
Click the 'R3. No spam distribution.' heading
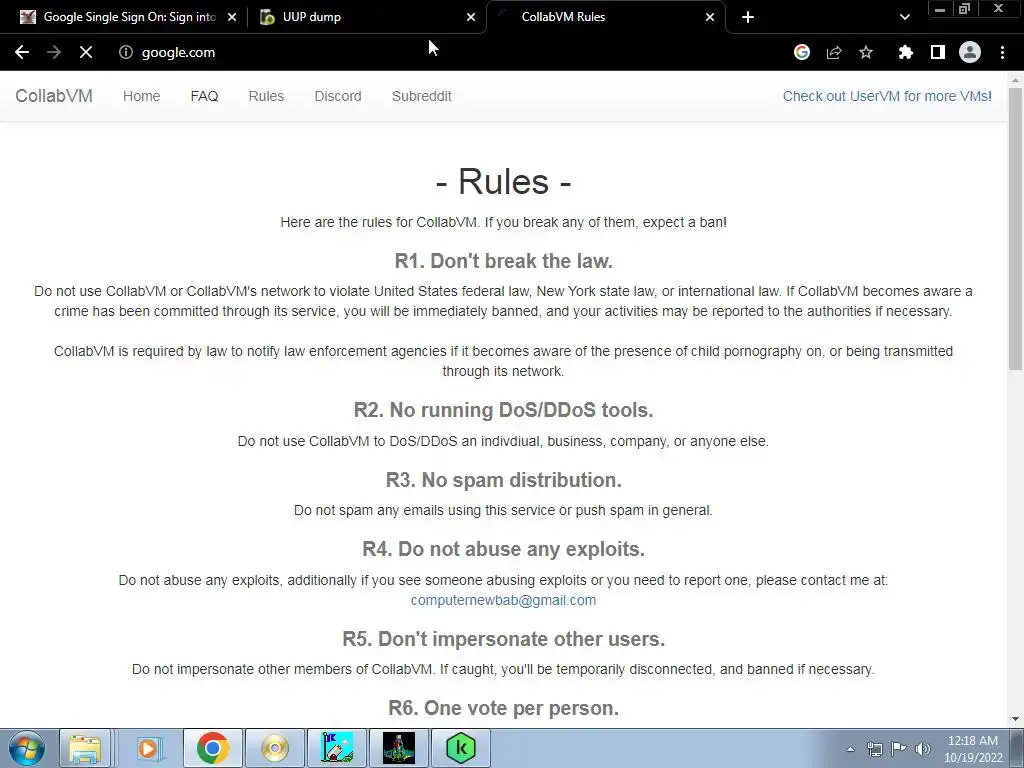504,480
